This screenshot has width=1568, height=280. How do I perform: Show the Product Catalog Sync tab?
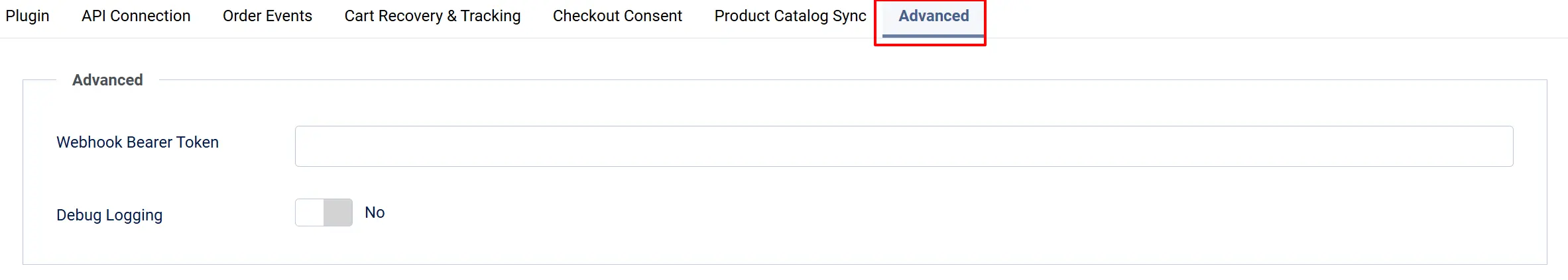790,16
